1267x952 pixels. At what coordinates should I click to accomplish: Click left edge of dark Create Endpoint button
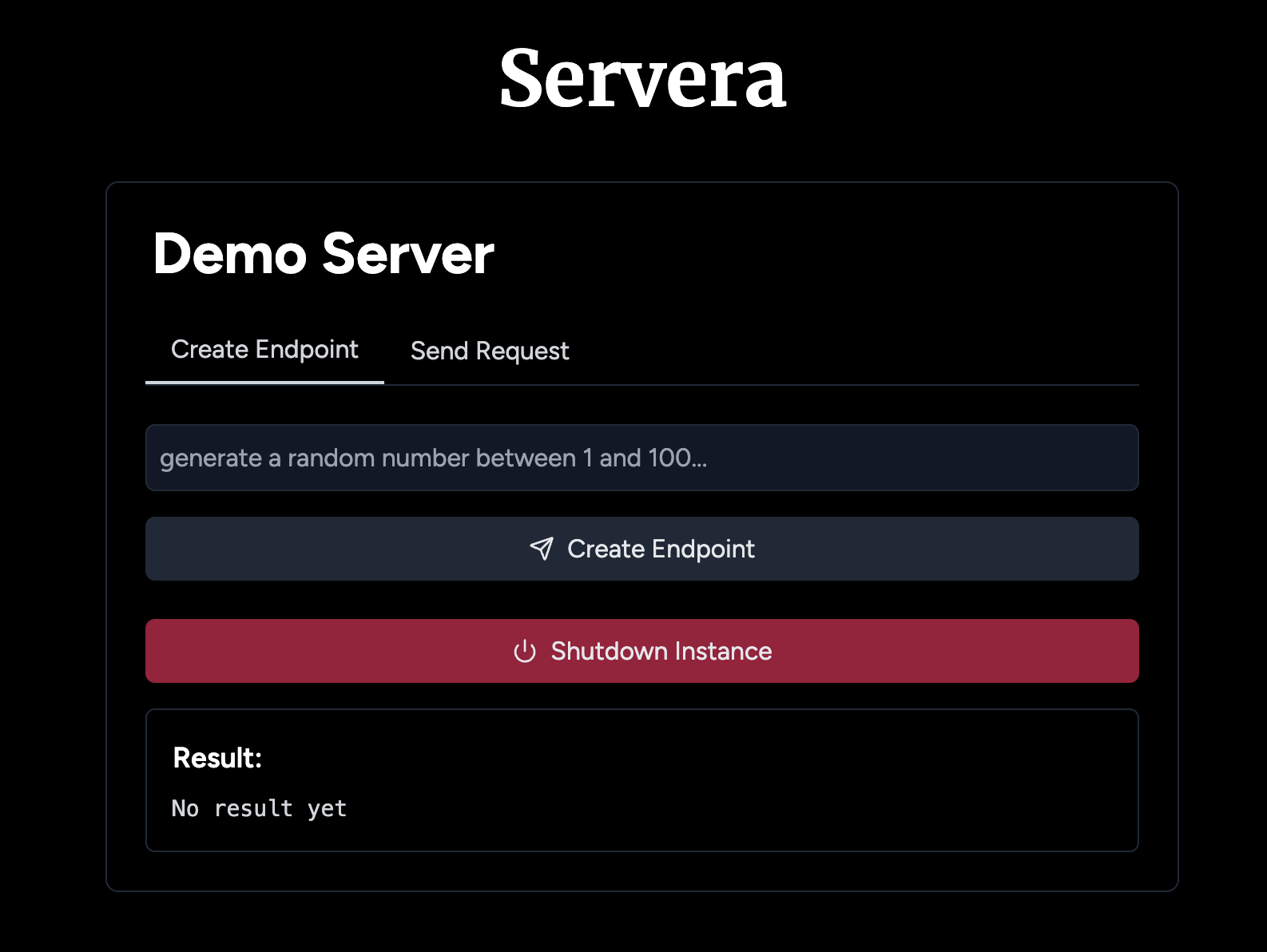[x=160, y=549]
